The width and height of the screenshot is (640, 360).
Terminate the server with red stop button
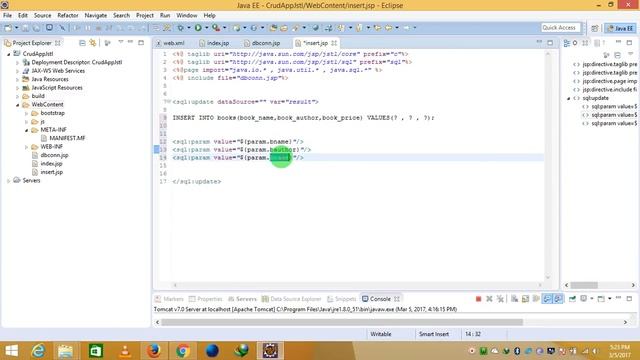tap(478, 299)
